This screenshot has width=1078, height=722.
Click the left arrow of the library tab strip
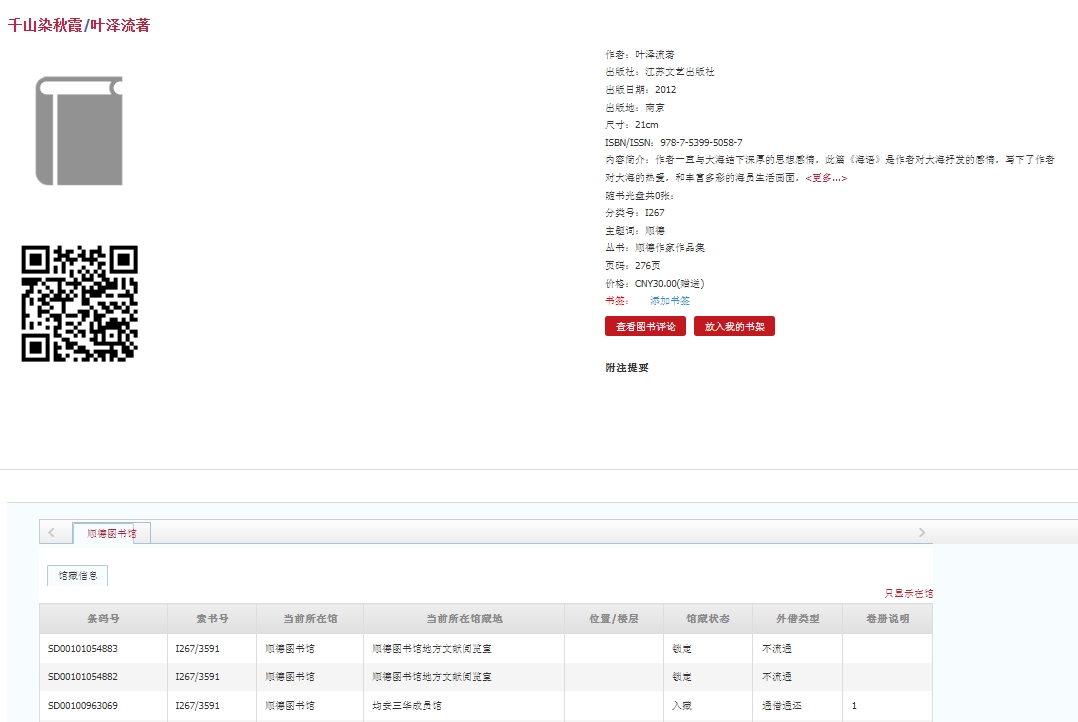click(52, 533)
